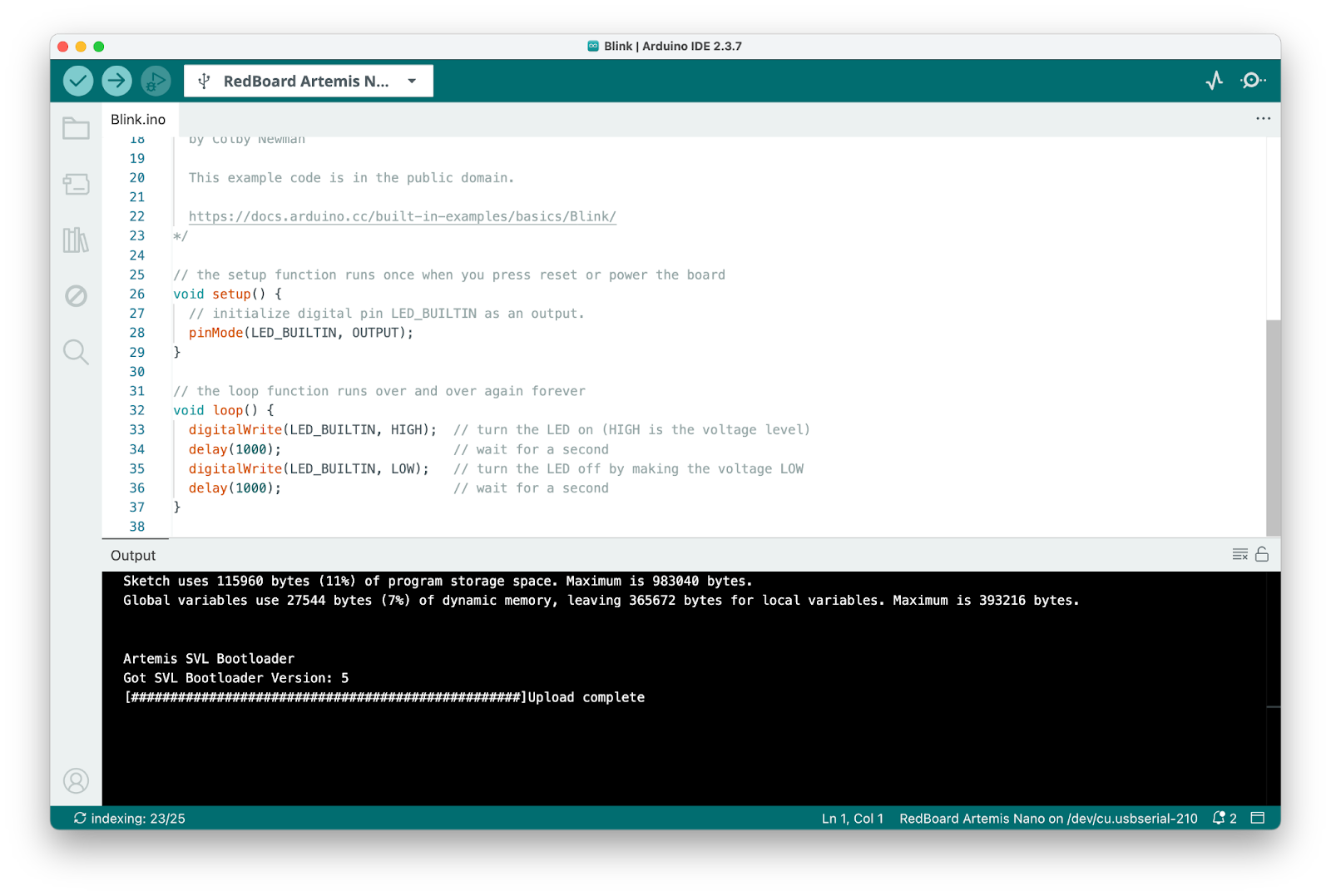Upload the sketch to the board
Image resolution: width=1331 pixels, height=896 pixels.
tap(116, 81)
